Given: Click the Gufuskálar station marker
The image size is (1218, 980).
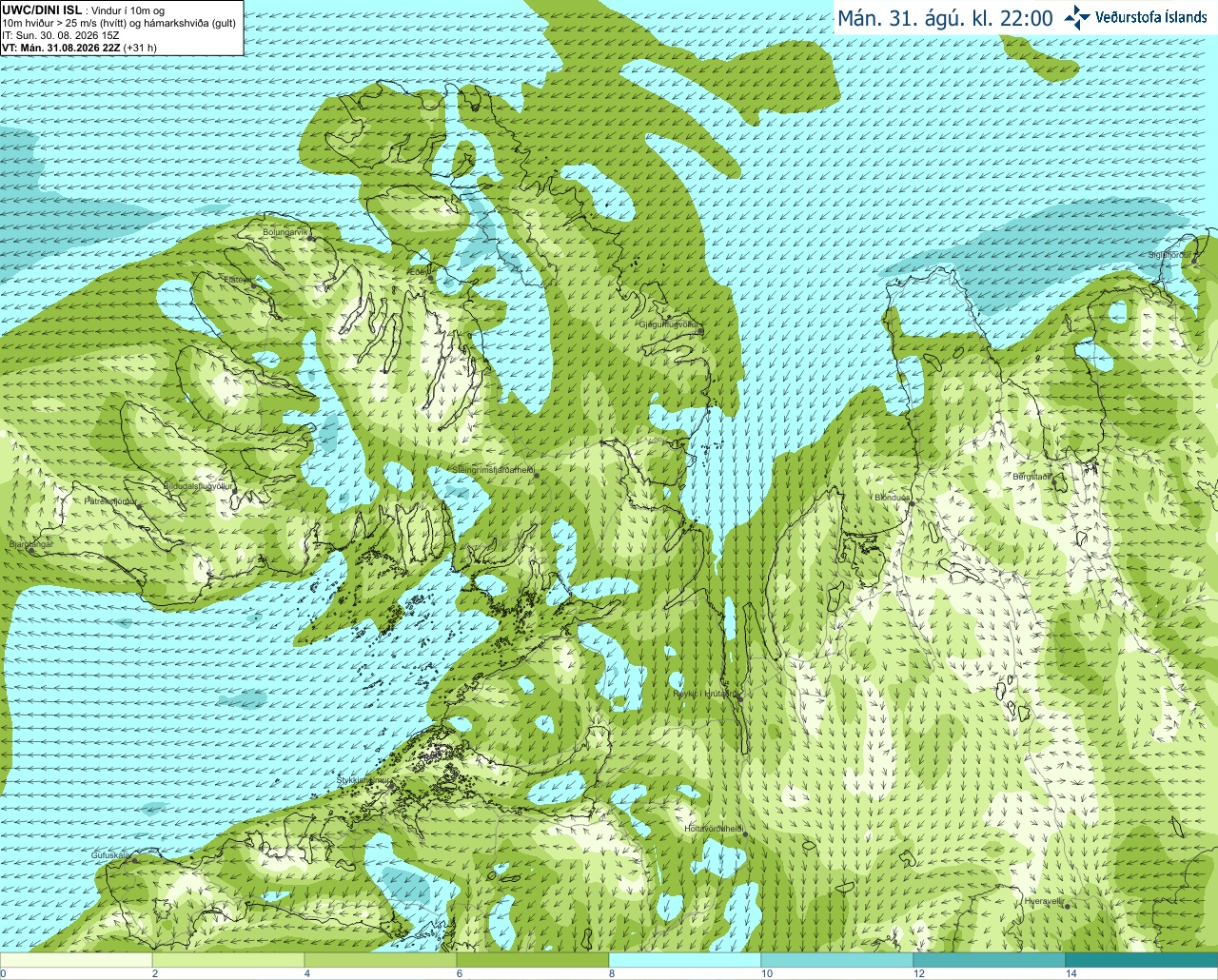Looking at the screenshot, I should click(x=133, y=861).
